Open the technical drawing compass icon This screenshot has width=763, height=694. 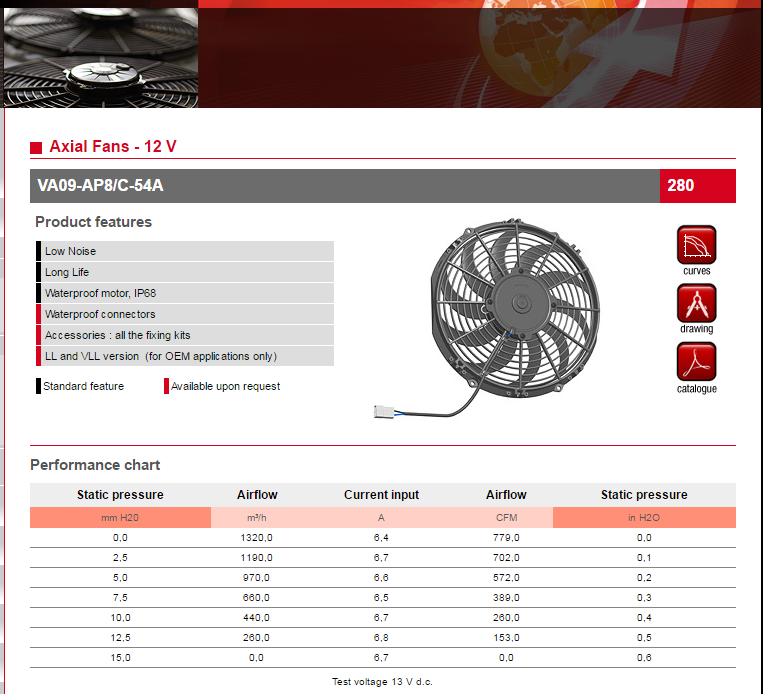tap(696, 303)
